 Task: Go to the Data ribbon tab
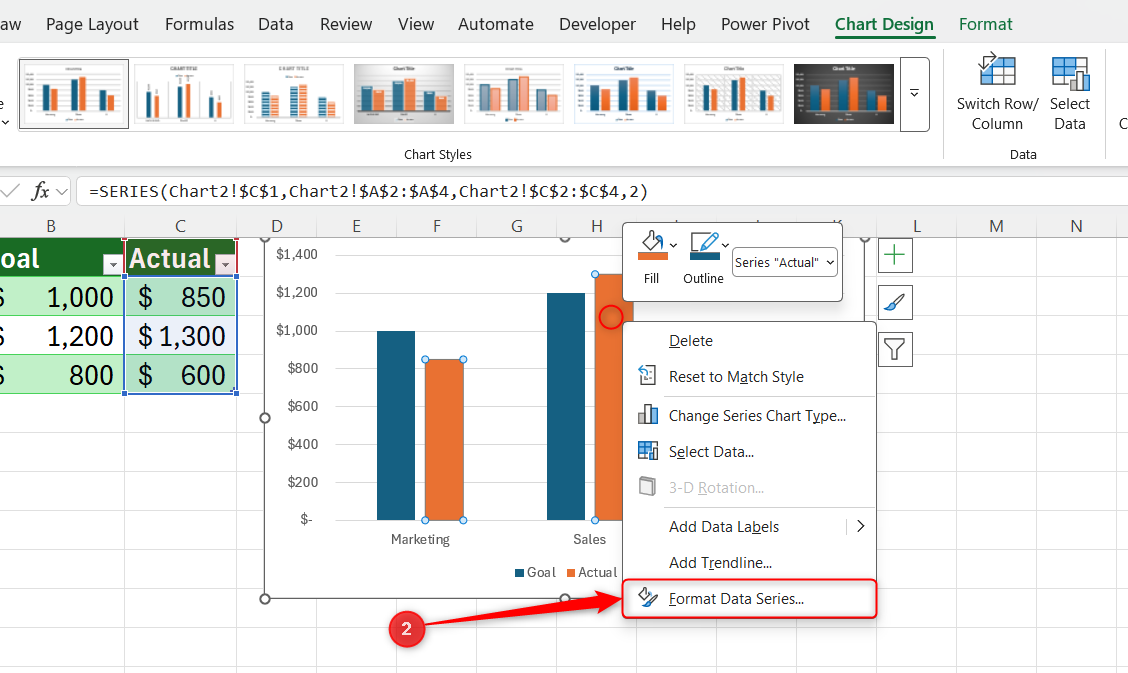(276, 24)
